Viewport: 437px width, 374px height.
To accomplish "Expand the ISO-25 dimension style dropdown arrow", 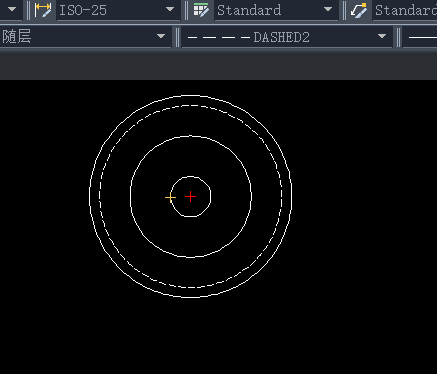I will pyautogui.click(x=170, y=9).
